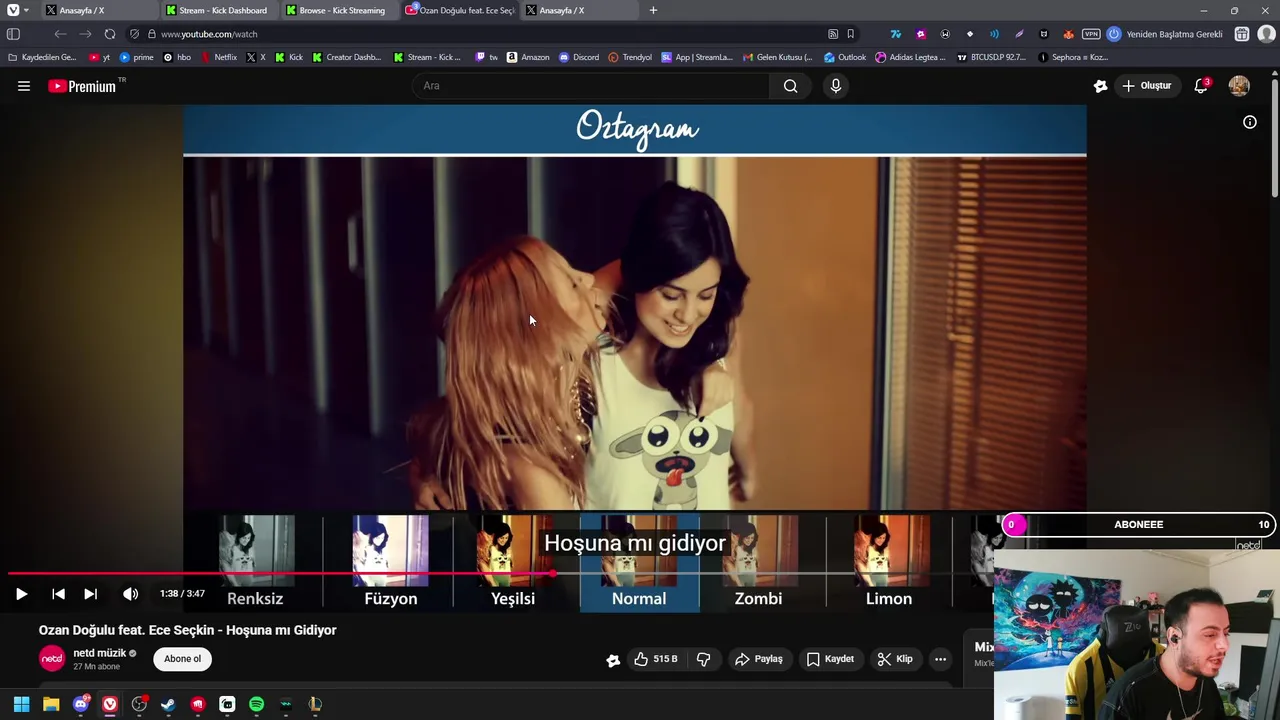Start voice search with the microphone

click(x=836, y=86)
